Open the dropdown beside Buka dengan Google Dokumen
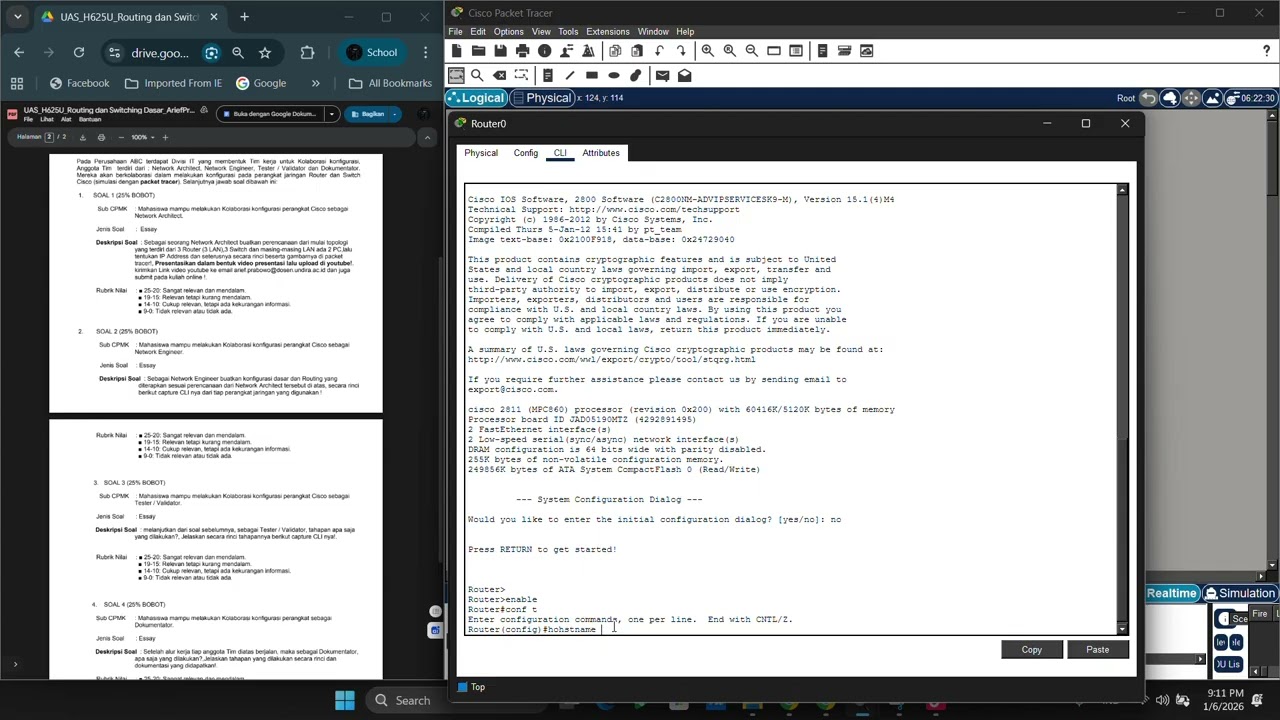1280x720 pixels. click(331, 114)
